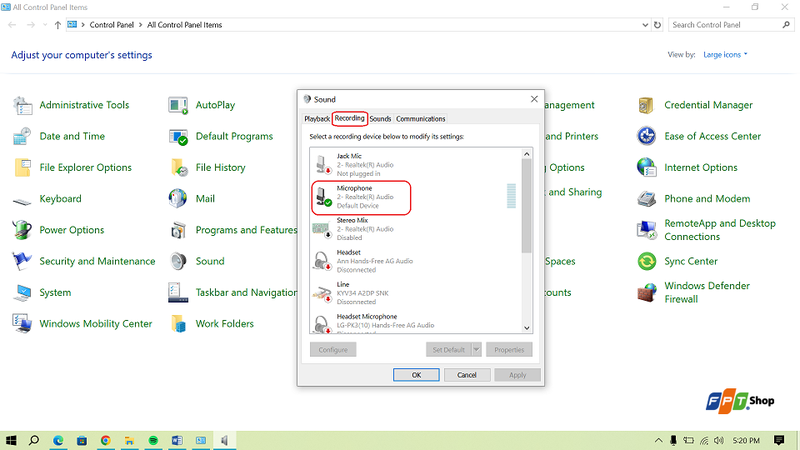Open the System icon
800x450 pixels.
(x=22, y=292)
